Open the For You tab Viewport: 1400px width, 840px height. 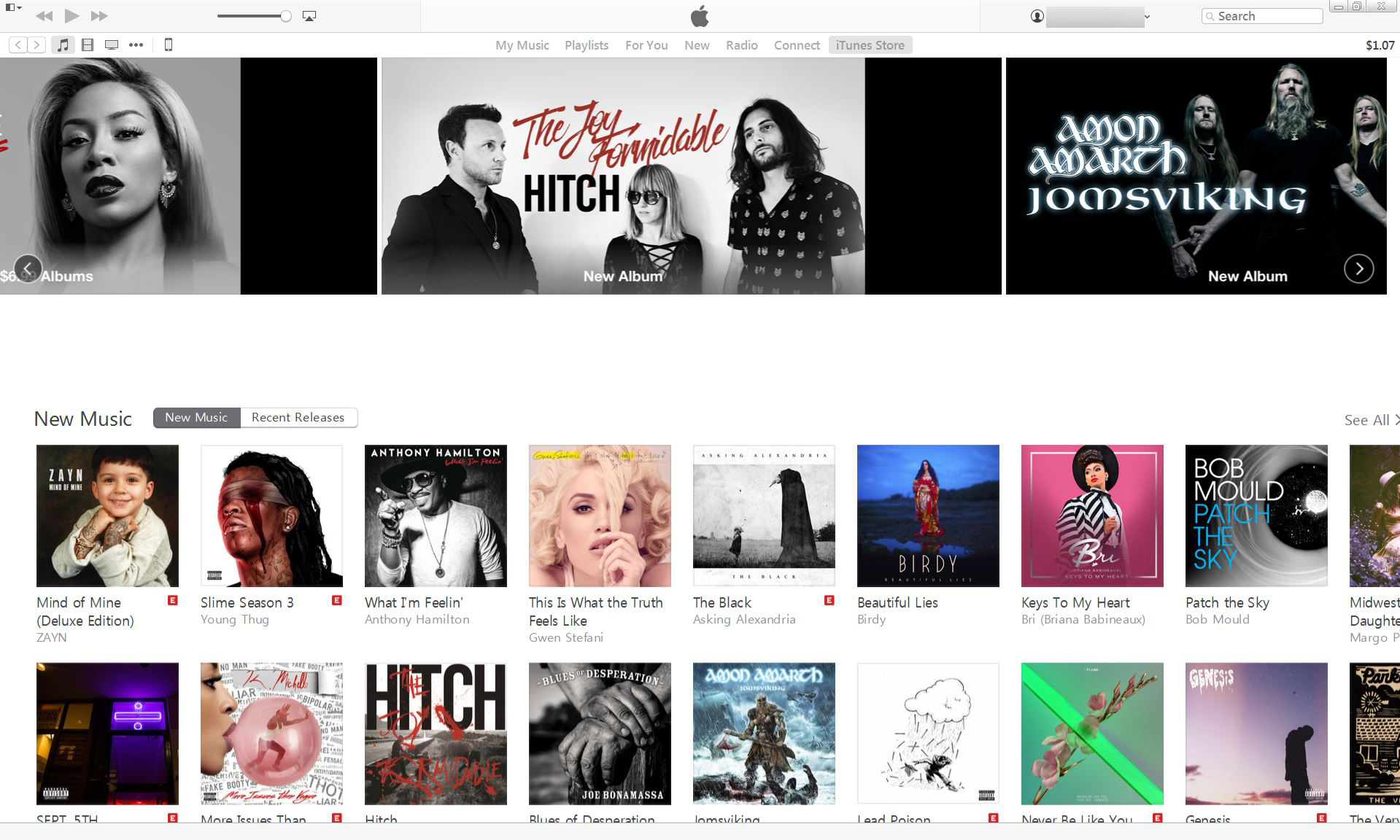(x=646, y=45)
